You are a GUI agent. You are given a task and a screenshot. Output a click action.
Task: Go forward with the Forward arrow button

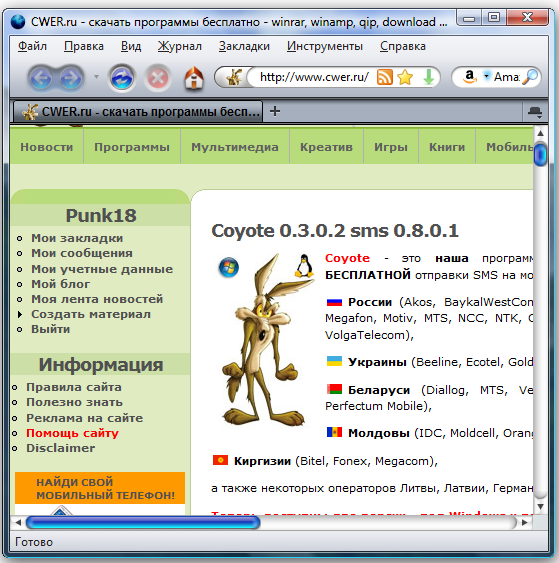(71, 78)
